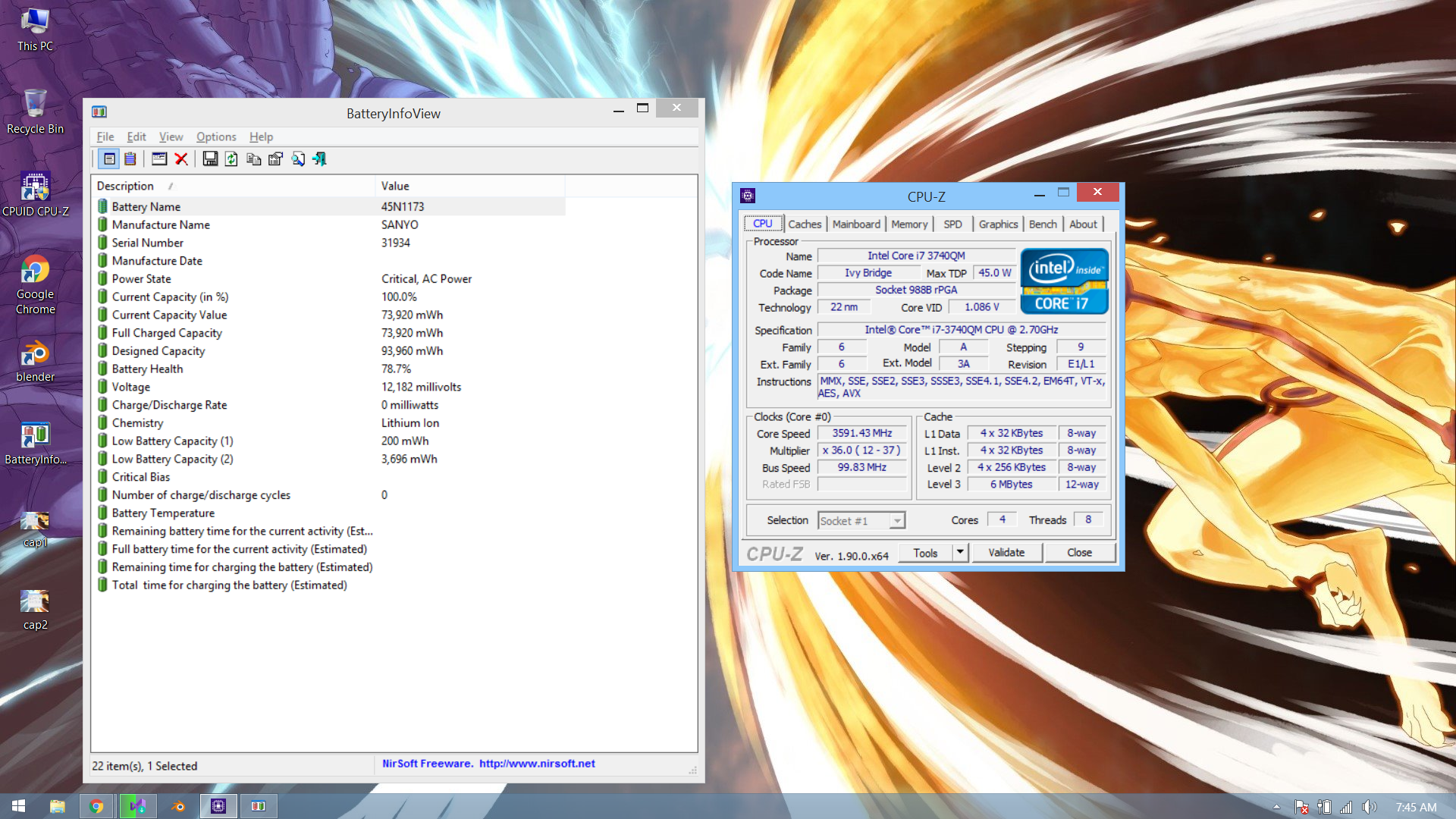
Task: Click the Tools button in CPU-Z
Action: coord(925,552)
